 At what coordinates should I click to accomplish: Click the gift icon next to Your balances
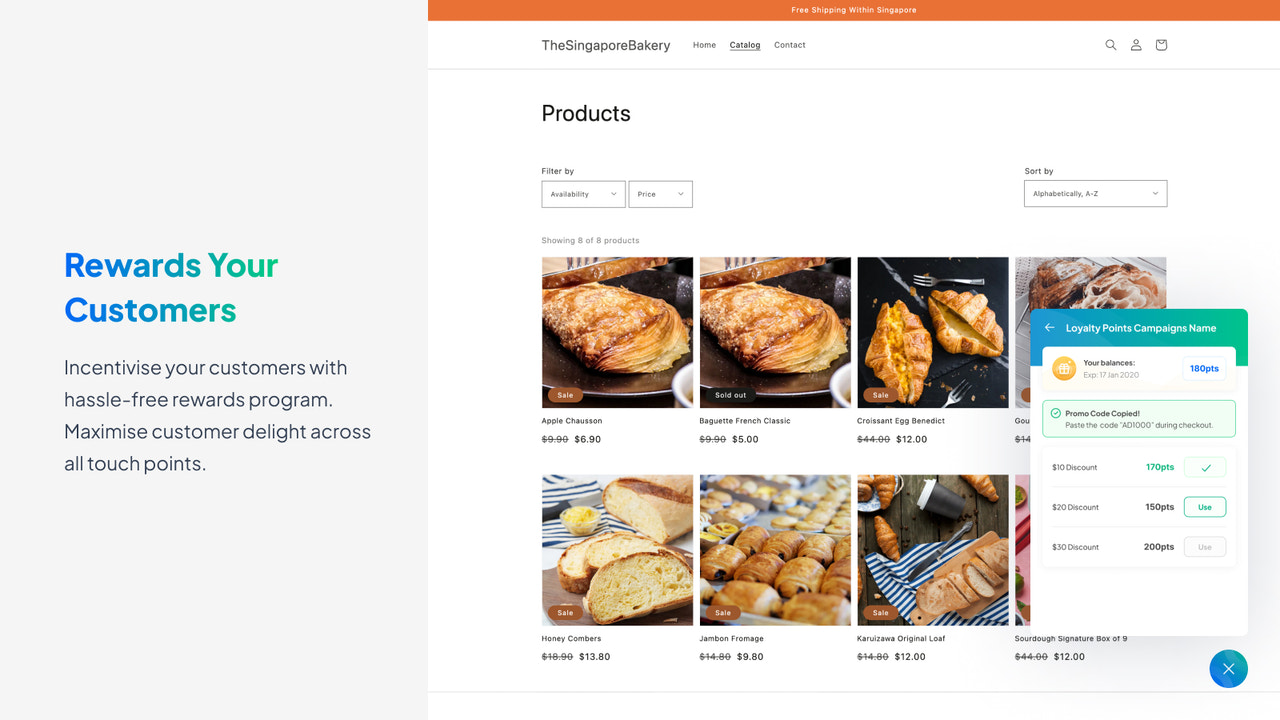(x=1064, y=368)
